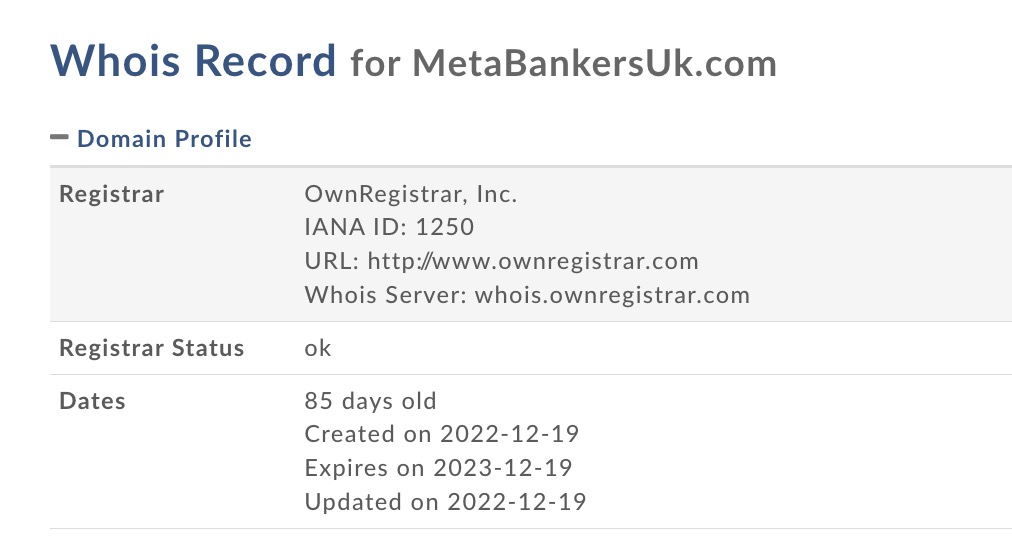Image resolution: width=1012 pixels, height=536 pixels.
Task: Click the OwnRegistrar, Inc. registrar name
Action: [410, 194]
